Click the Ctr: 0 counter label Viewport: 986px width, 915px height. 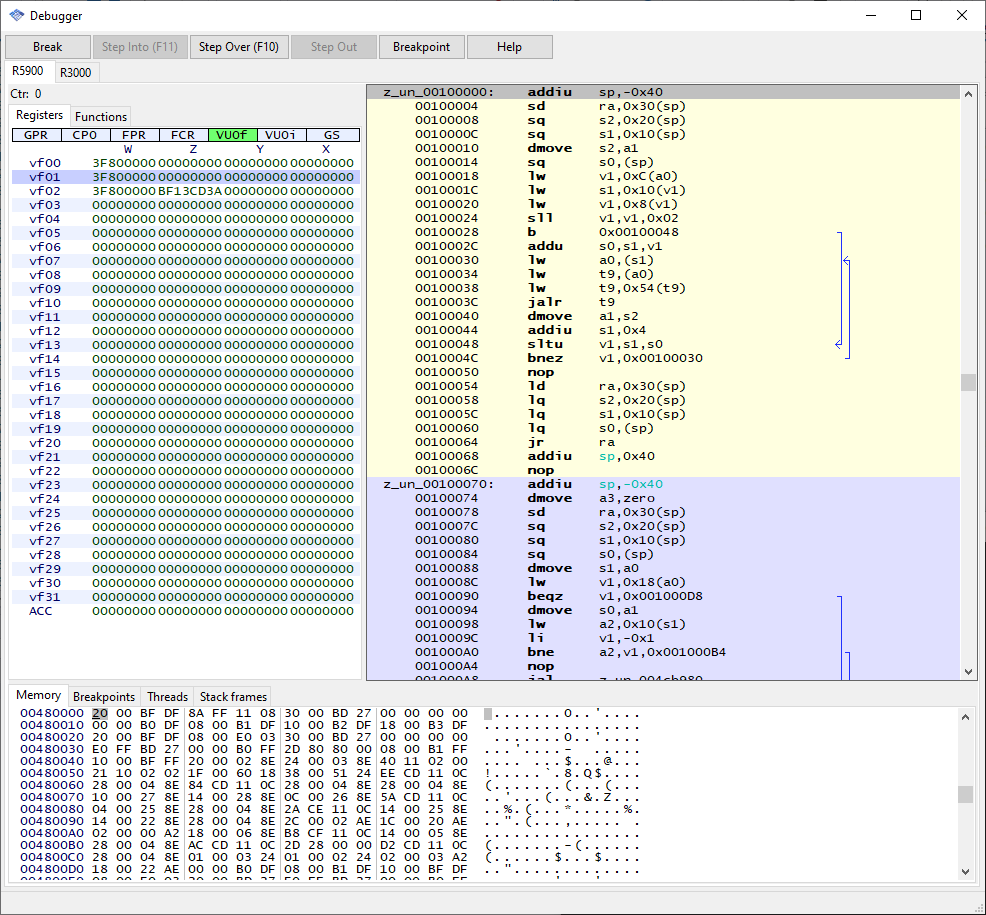click(x=26, y=94)
